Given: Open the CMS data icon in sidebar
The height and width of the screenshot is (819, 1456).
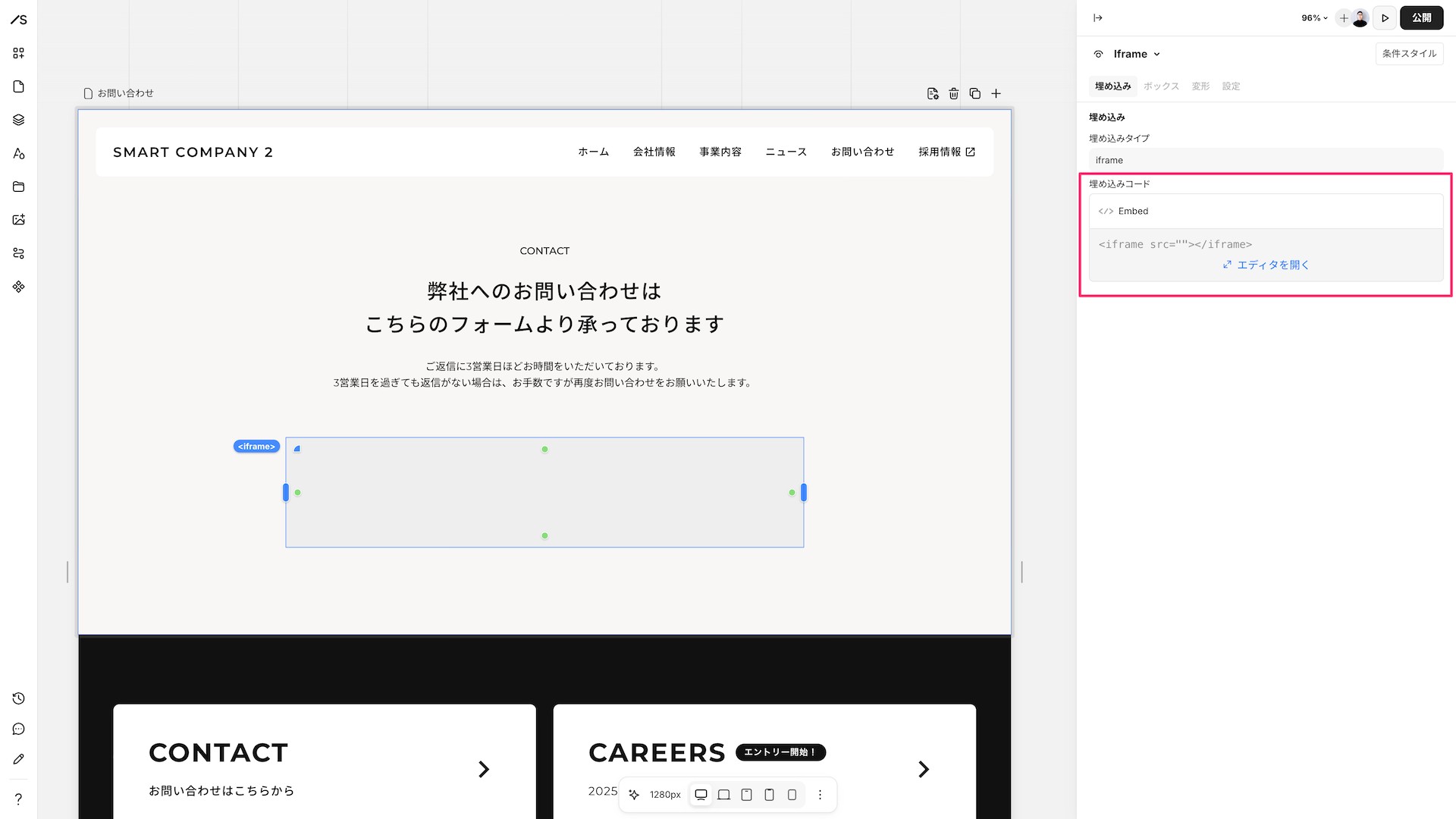Looking at the screenshot, I should click(19, 253).
